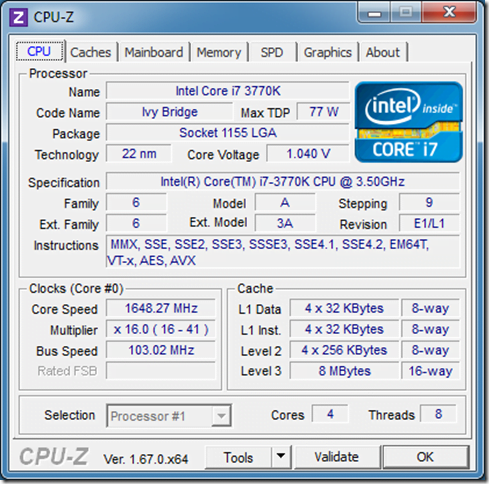The width and height of the screenshot is (489, 484).
Task: Click the L1 Inst. 4 x 32 KBytes value
Action: [344, 329]
